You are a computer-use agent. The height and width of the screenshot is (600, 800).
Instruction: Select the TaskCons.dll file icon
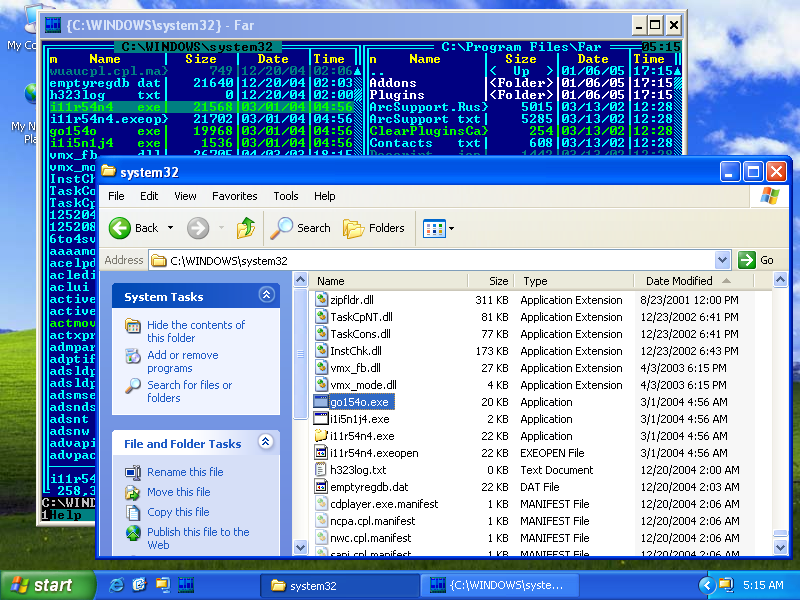pos(321,334)
